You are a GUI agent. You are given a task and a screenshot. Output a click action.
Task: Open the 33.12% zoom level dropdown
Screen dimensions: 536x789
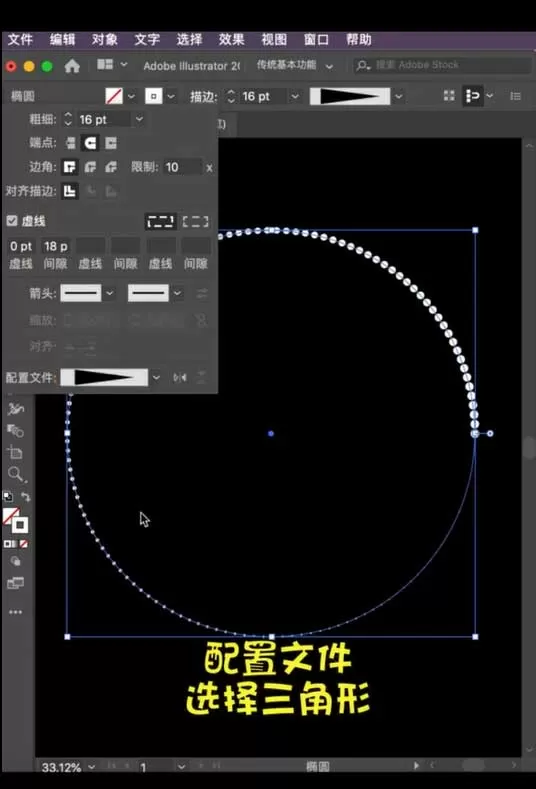point(92,767)
